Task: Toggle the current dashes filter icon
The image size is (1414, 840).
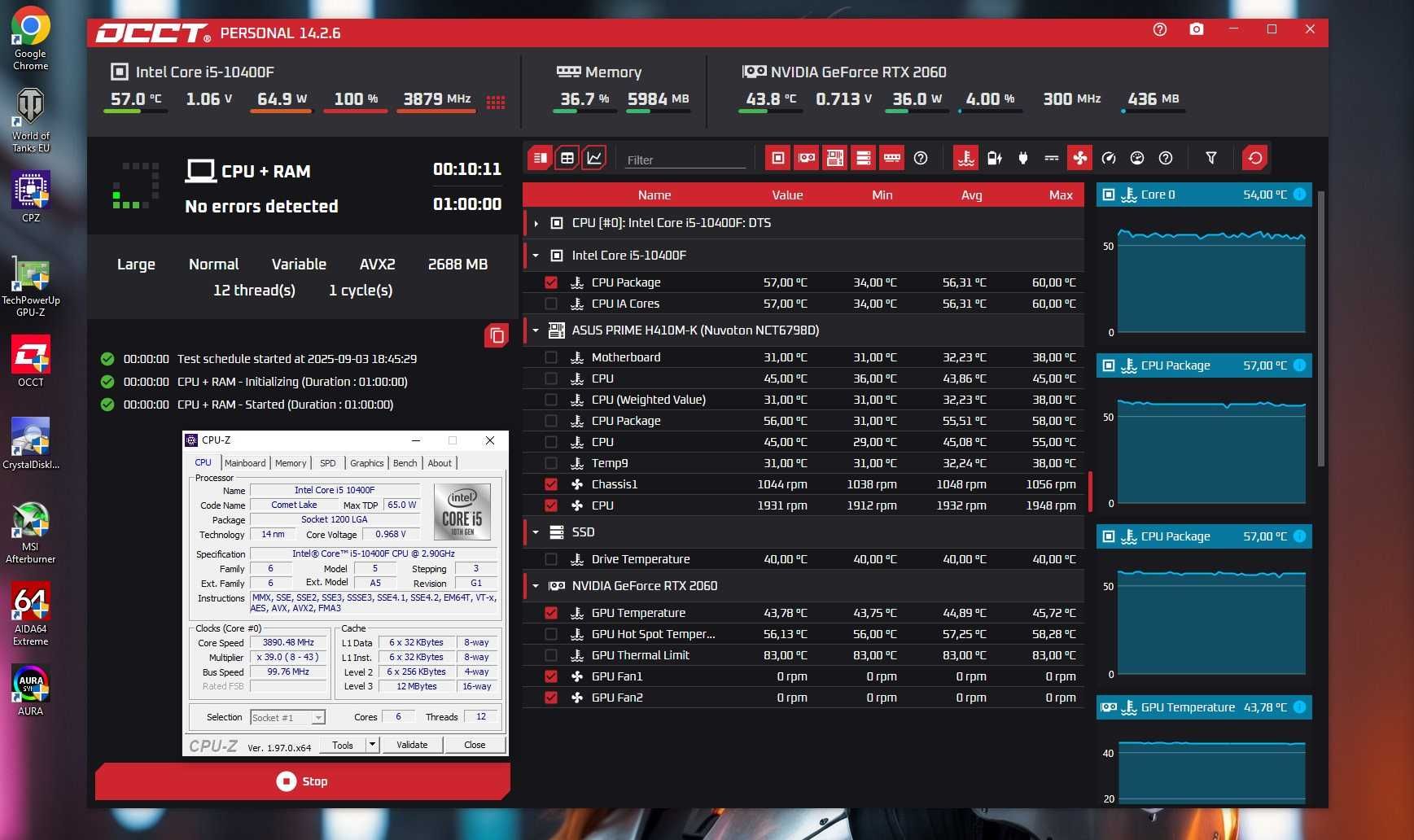Action: (1052, 158)
